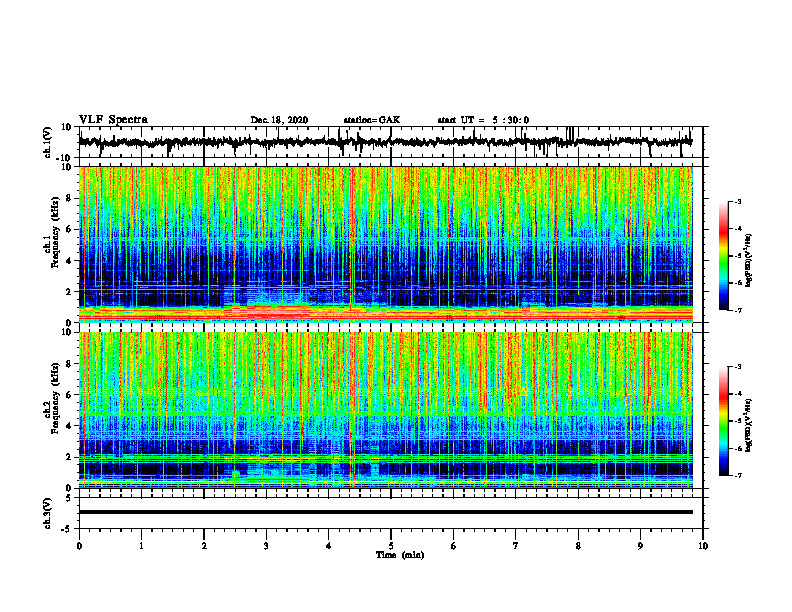Click the ch.1 frequency tick label "6"
The image size is (792, 612).
[69, 230]
